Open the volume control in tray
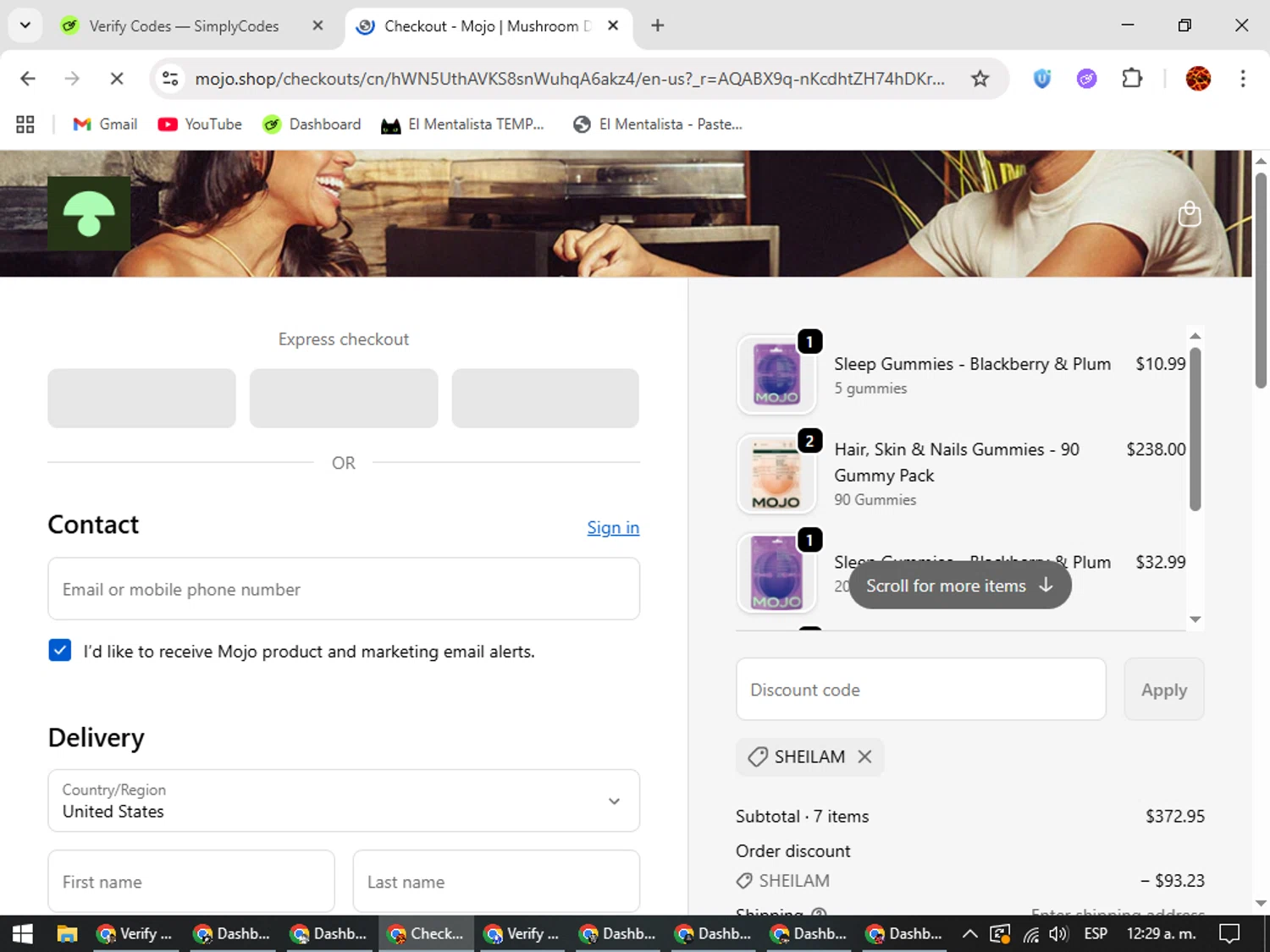This screenshot has height=952, width=1270. tap(1058, 933)
